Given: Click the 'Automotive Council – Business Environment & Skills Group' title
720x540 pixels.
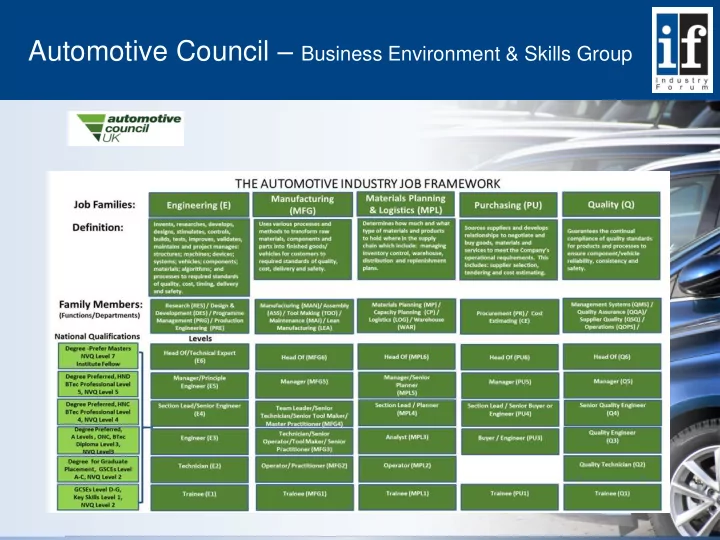Looking at the screenshot, I should pyautogui.click(x=330, y=51).
